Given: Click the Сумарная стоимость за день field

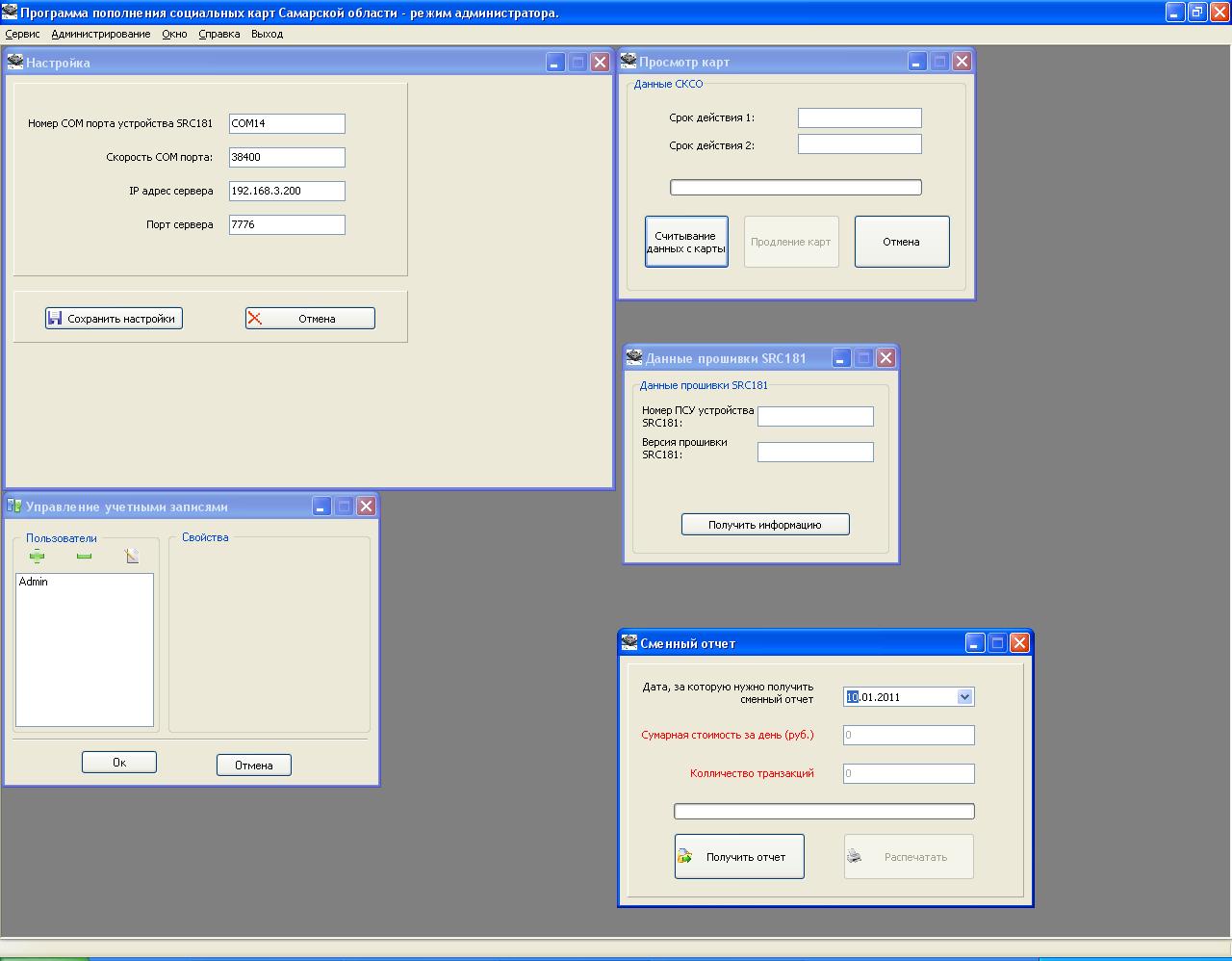Looking at the screenshot, I should [x=909, y=736].
